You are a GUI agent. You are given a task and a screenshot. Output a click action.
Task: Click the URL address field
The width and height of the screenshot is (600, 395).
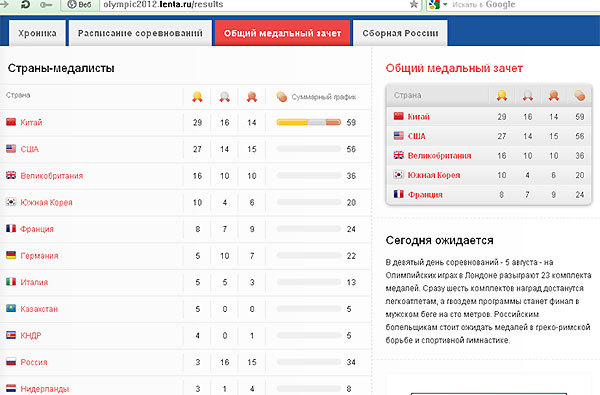tap(254, 5)
